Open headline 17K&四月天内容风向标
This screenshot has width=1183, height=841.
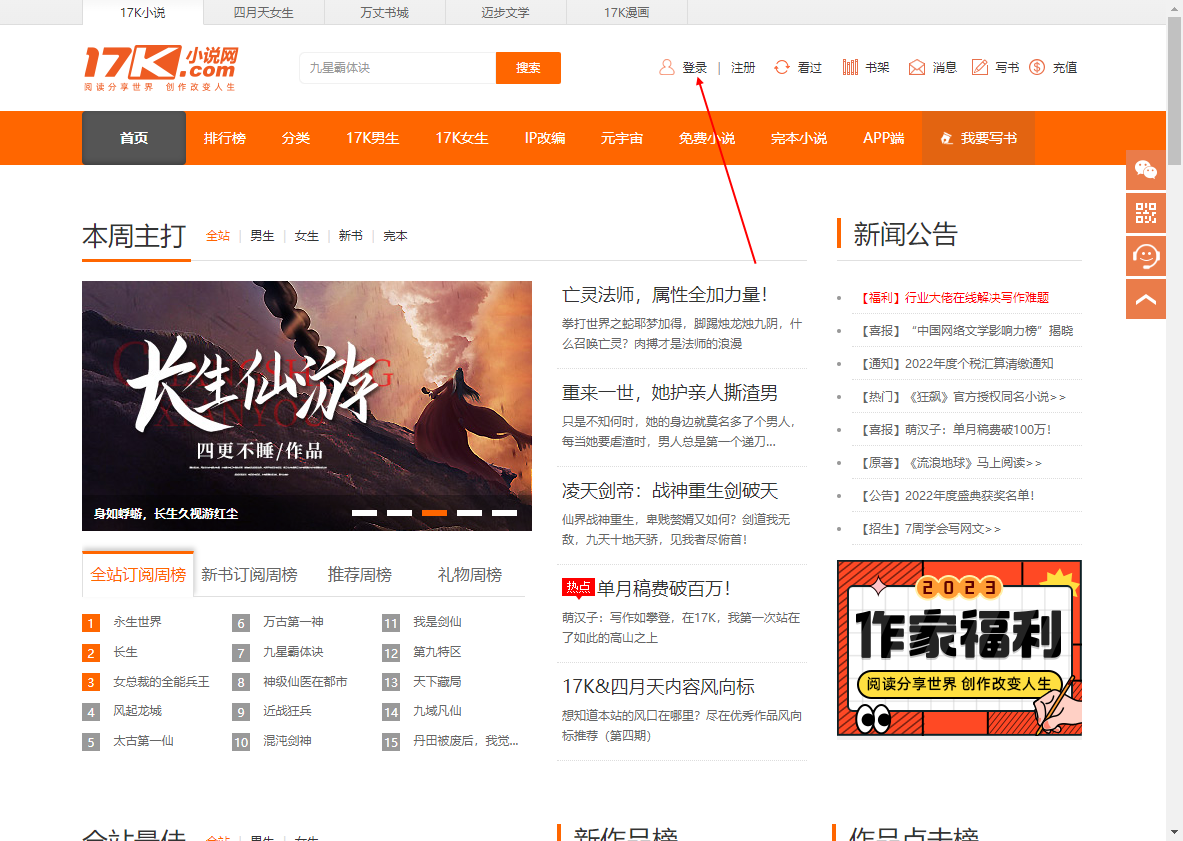(658, 687)
